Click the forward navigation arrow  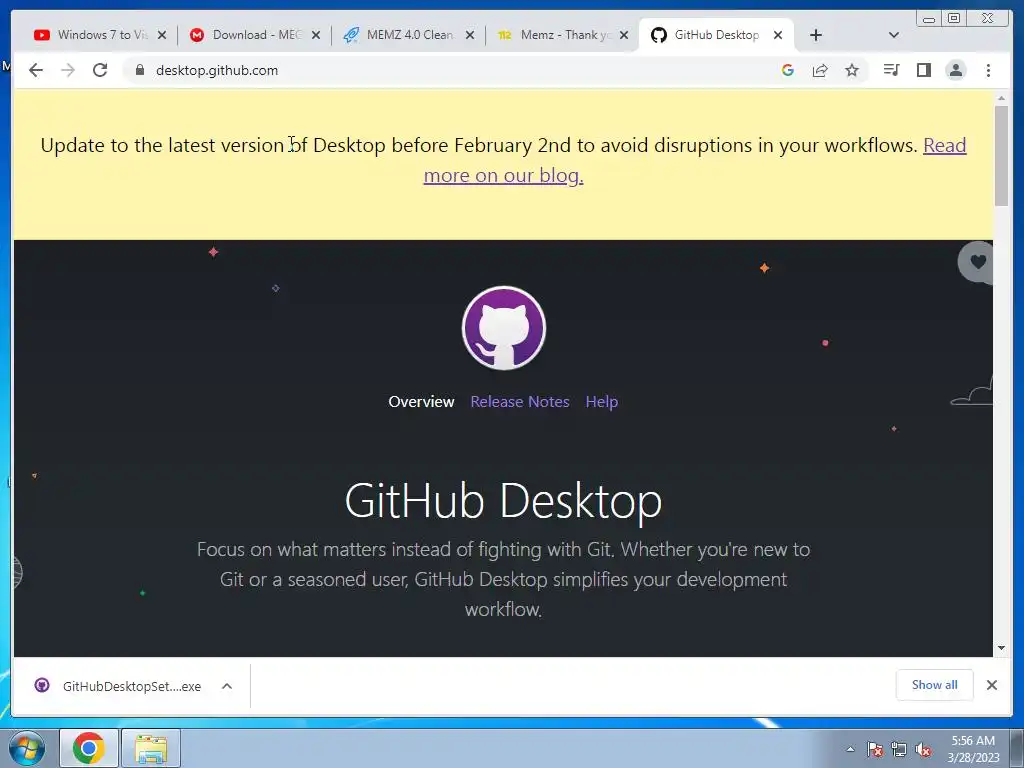(x=68, y=70)
